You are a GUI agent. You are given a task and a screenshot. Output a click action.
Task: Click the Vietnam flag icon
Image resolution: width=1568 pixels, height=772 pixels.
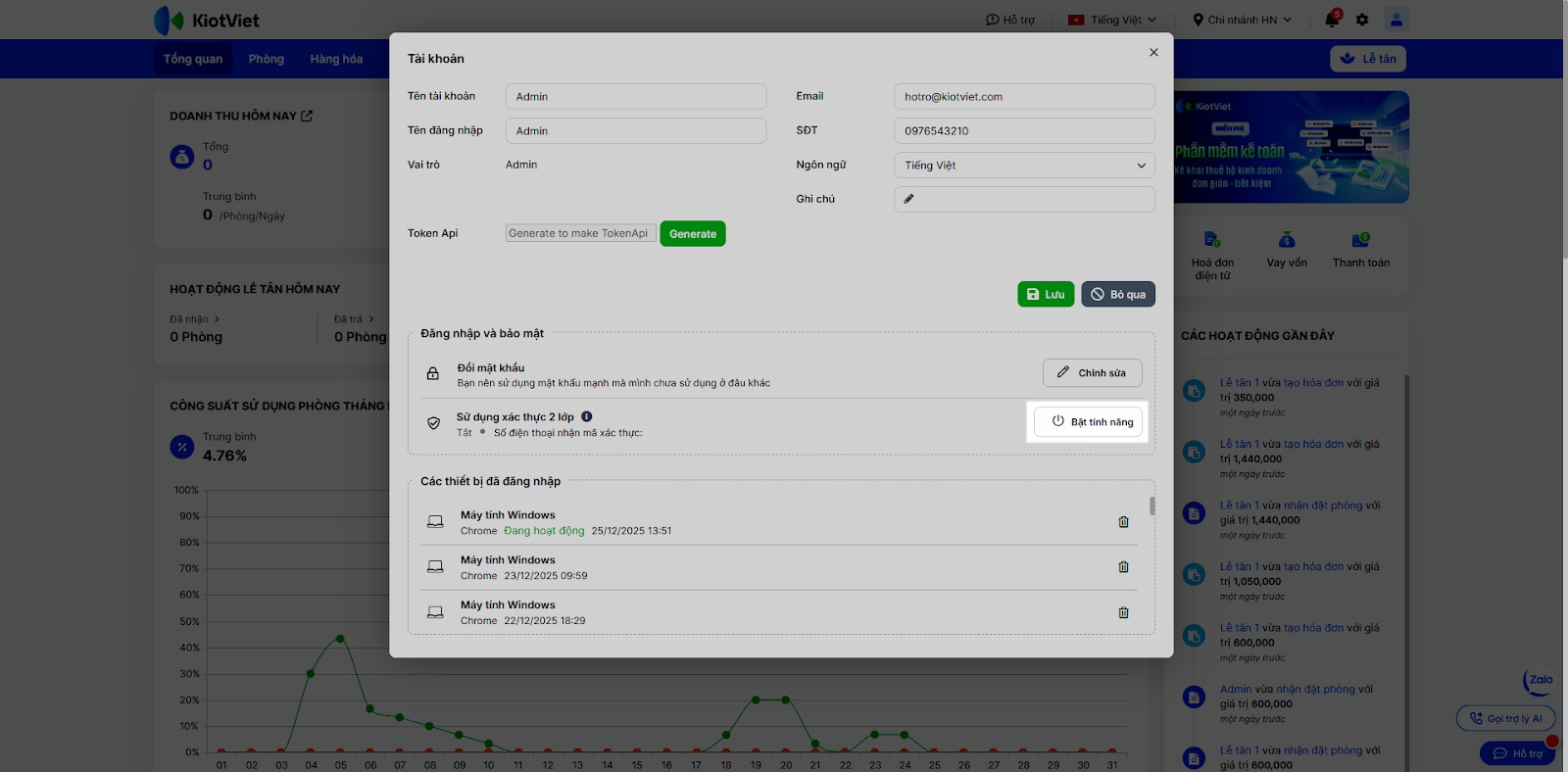pos(1076,20)
